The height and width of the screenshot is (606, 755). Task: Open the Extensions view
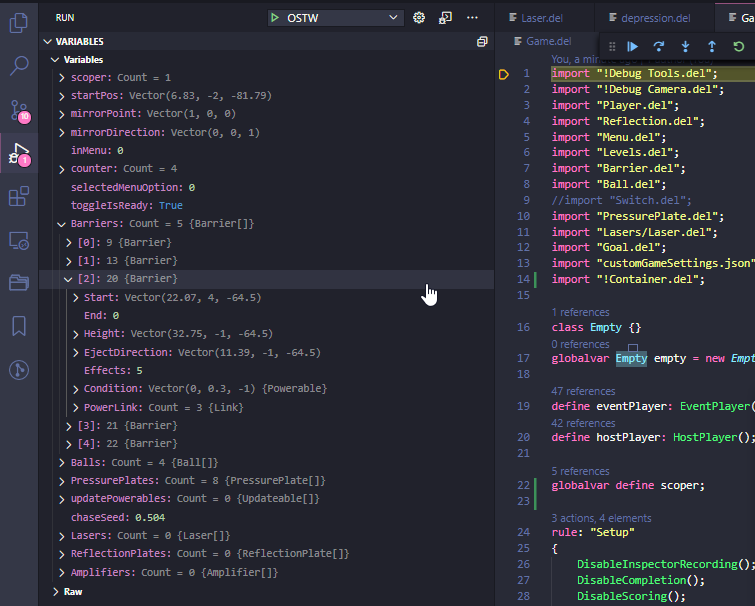tap(19, 197)
